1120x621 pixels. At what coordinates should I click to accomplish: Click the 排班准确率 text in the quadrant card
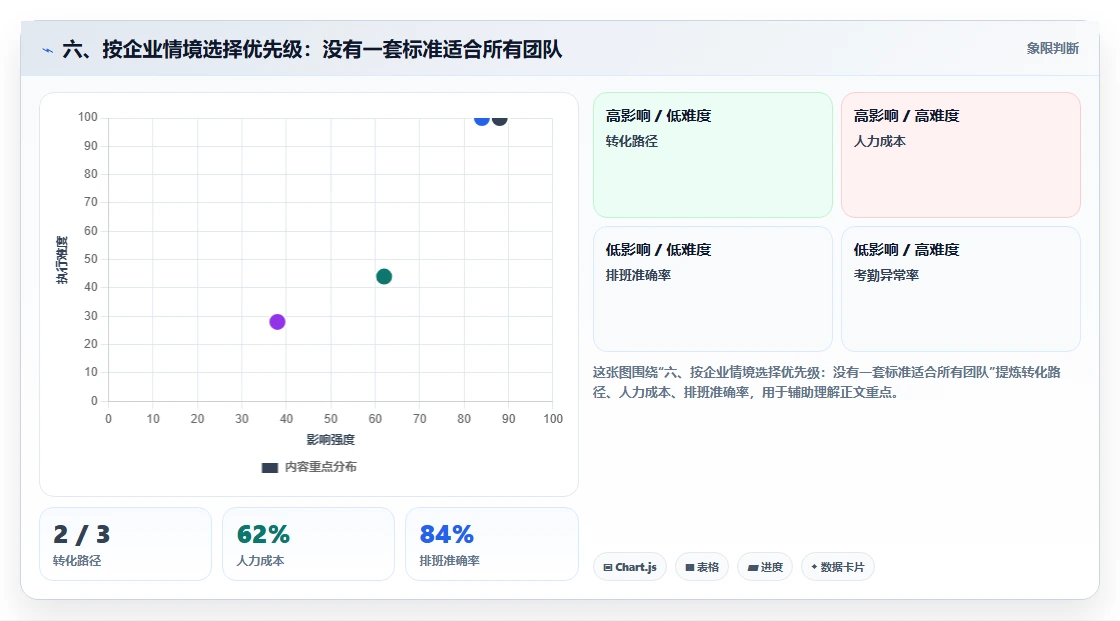pyautogui.click(x=638, y=275)
